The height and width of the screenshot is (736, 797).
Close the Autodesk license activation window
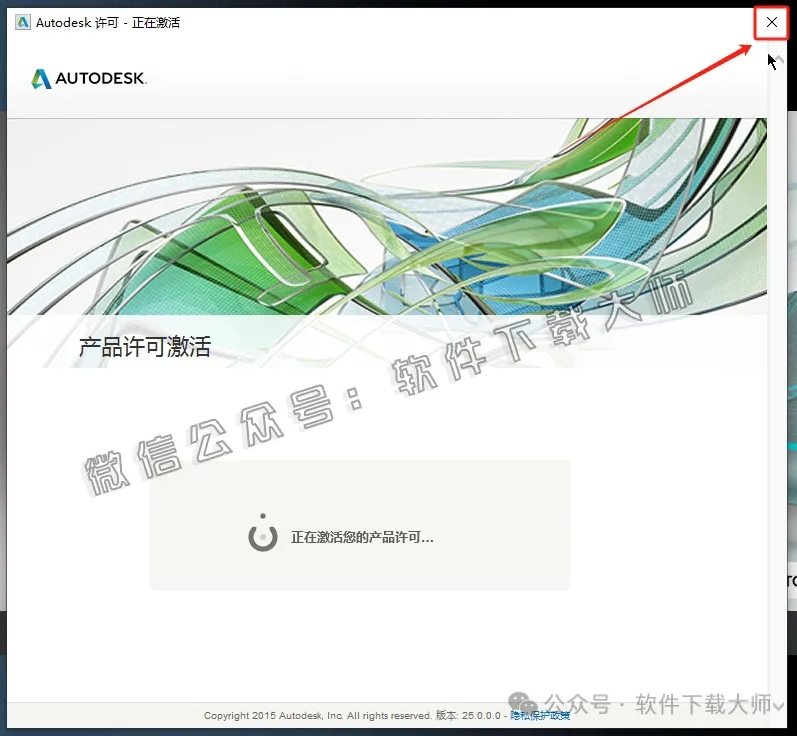[x=771, y=22]
